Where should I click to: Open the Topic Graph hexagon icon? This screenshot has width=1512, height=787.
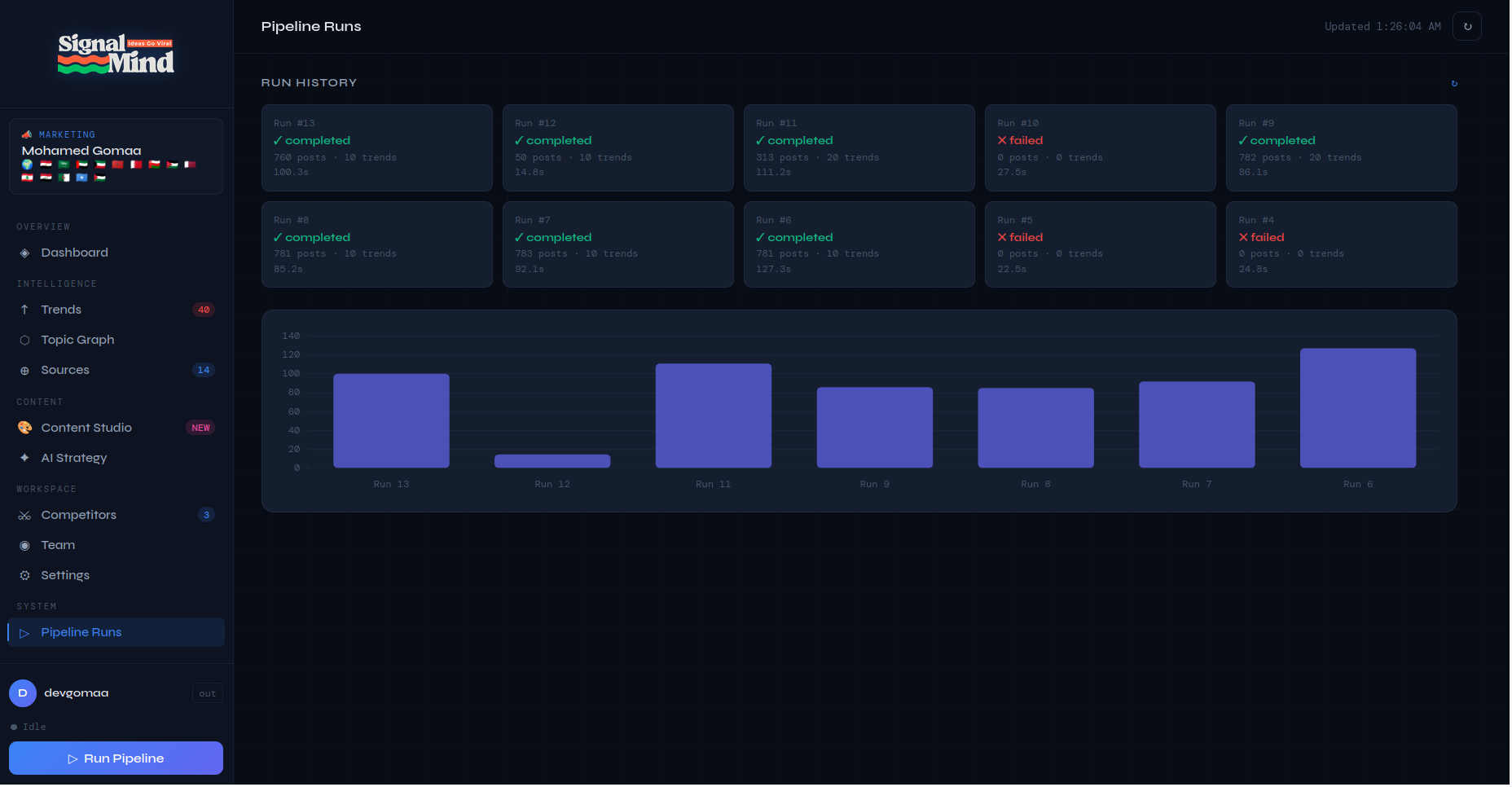[x=24, y=341]
